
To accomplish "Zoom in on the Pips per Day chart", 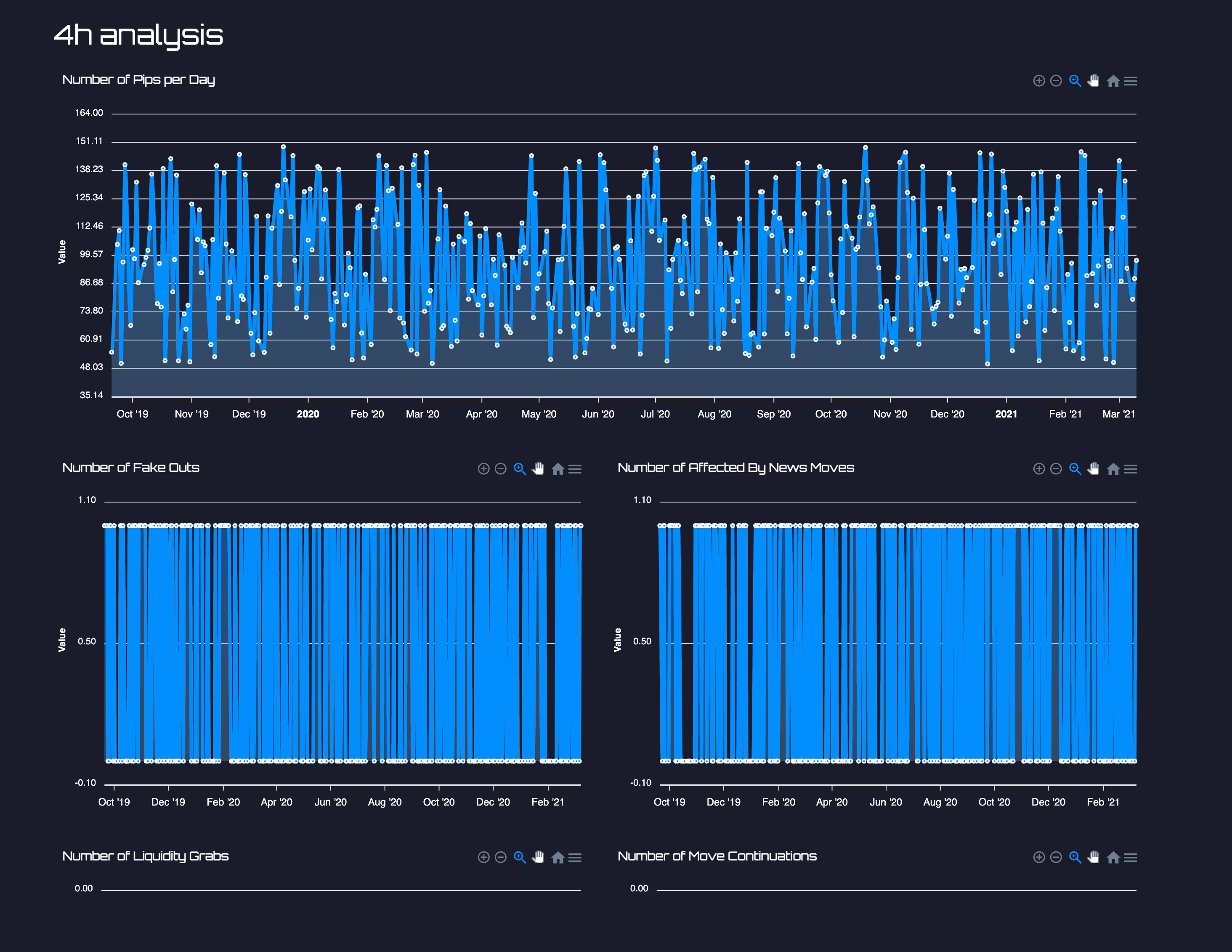I will click(1039, 81).
